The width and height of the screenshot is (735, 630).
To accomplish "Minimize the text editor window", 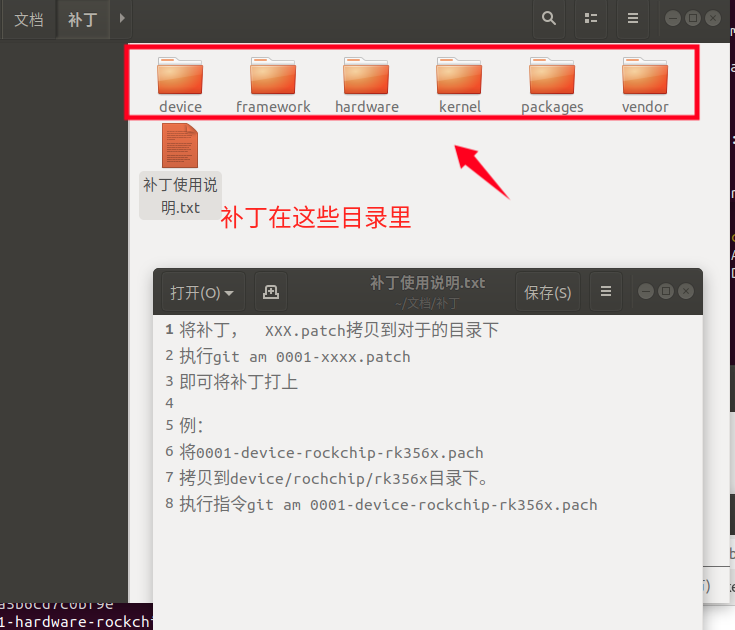I will 646,292.
